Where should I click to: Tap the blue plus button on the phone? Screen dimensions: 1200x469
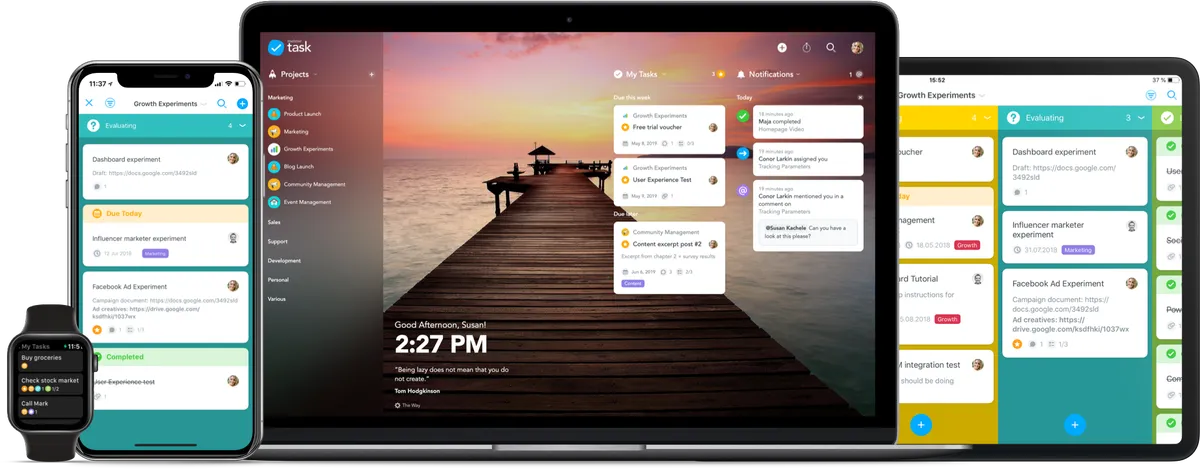[242, 103]
